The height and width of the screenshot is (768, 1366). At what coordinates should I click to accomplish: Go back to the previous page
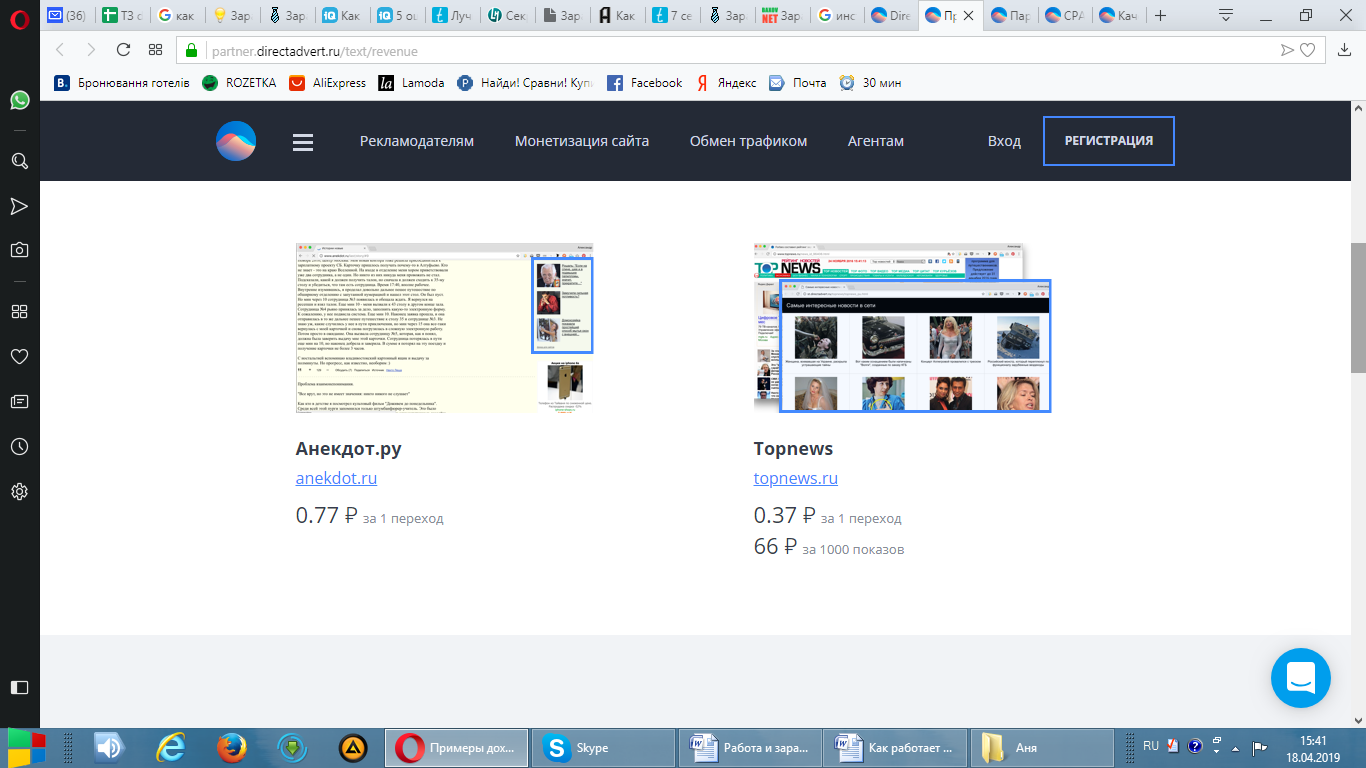coord(60,50)
